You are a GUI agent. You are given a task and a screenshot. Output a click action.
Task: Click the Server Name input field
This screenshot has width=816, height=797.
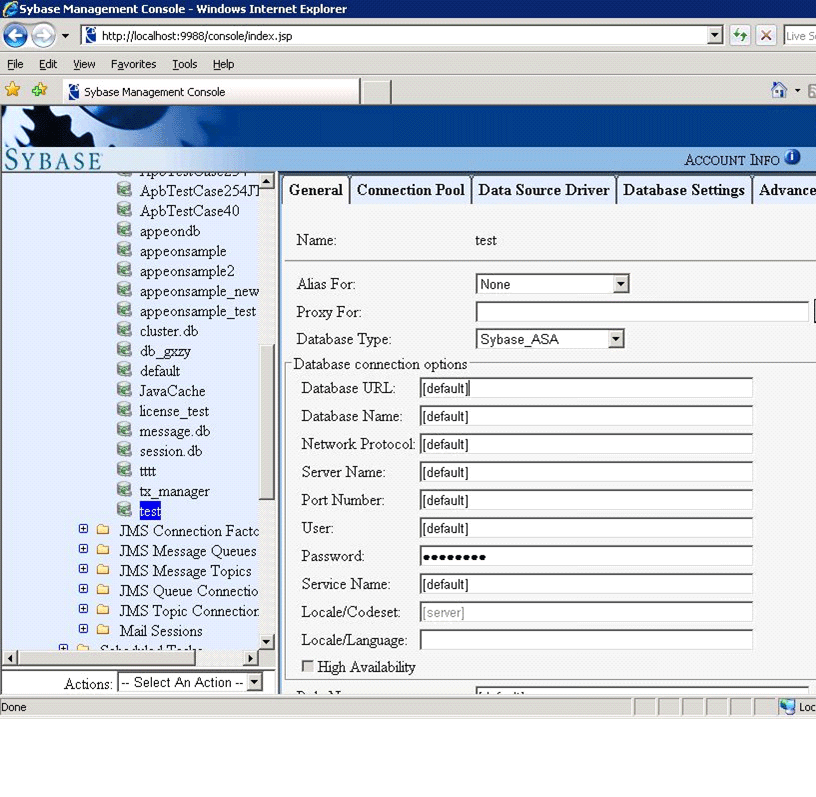click(586, 472)
